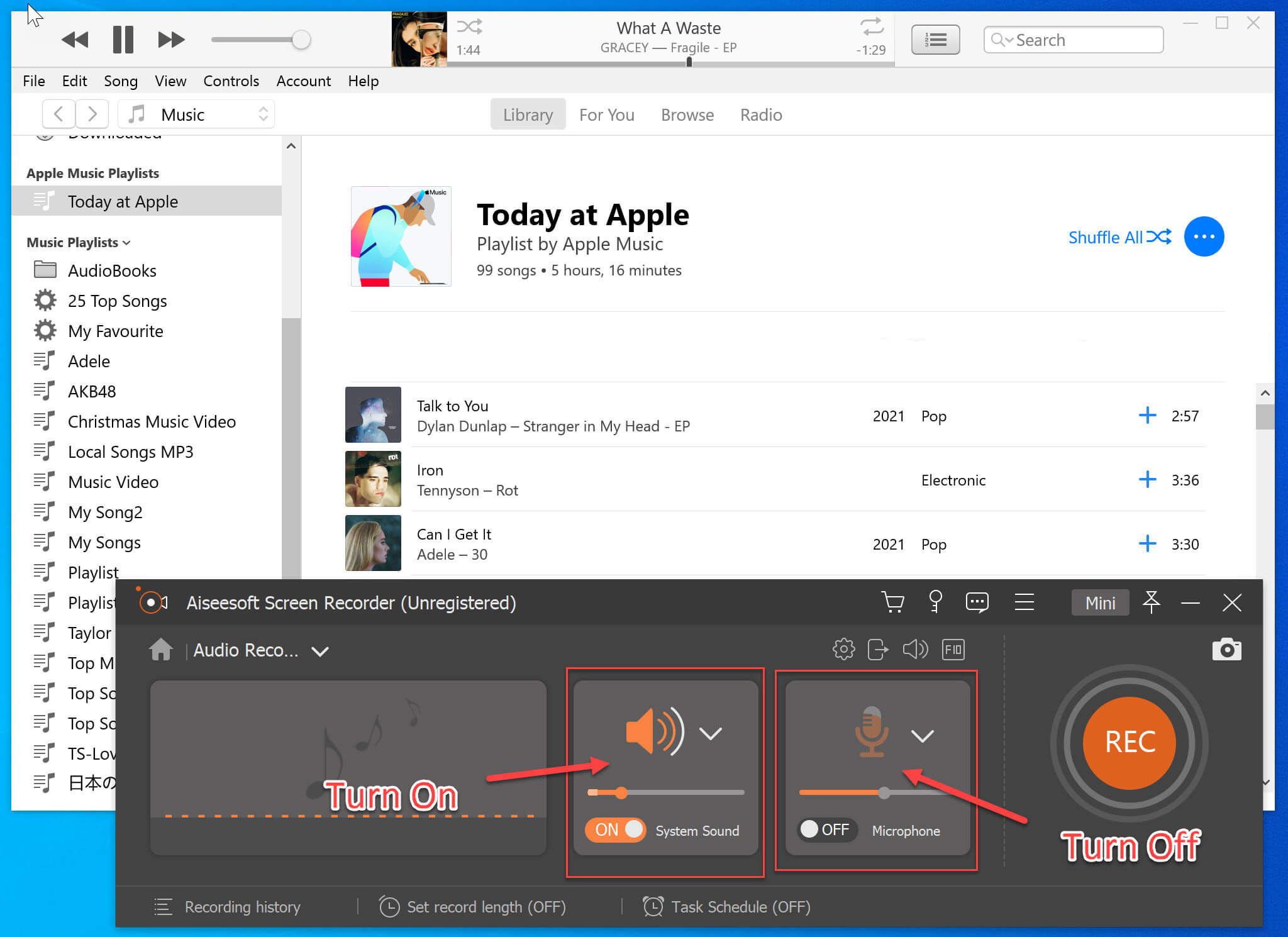Image resolution: width=1288 pixels, height=937 pixels.
Task: Select 25 Top Songs smart playlist
Action: [117, 301]
